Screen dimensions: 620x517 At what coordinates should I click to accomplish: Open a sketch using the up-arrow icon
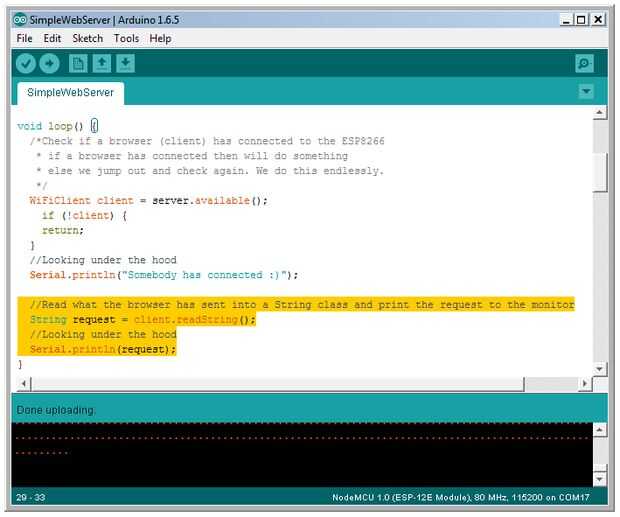tap(102, 64)
